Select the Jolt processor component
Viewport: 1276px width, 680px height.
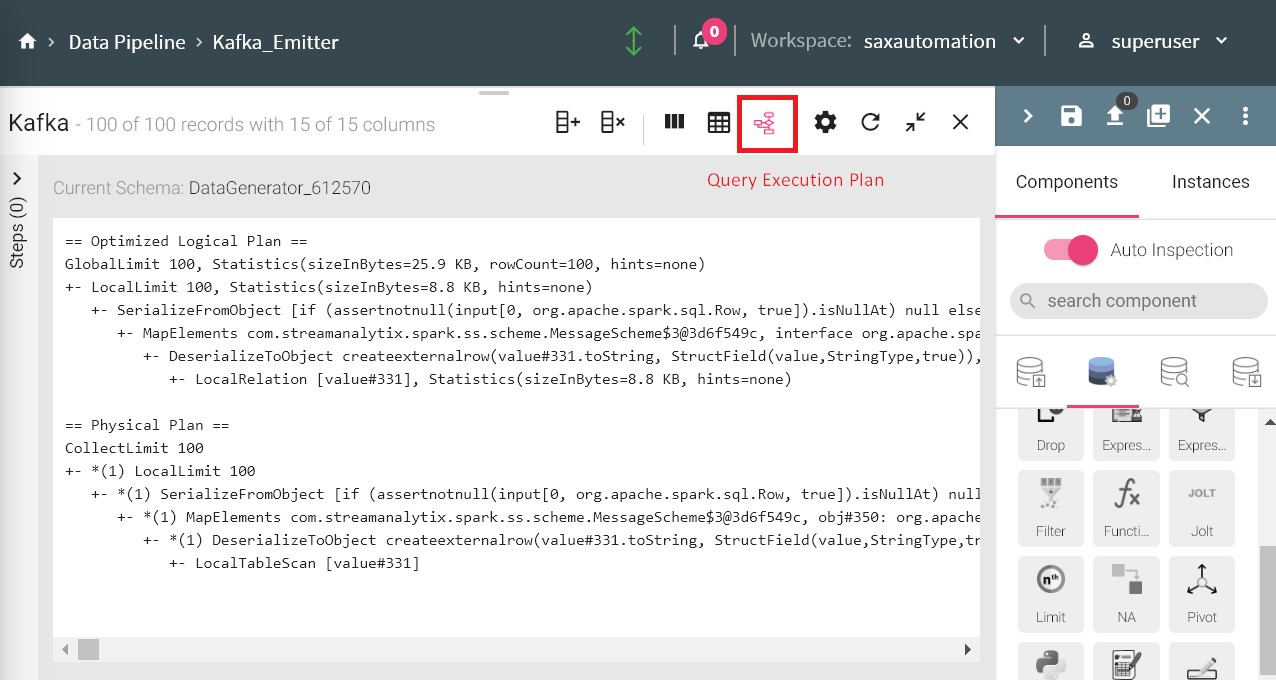click(x=1202, y=508)
